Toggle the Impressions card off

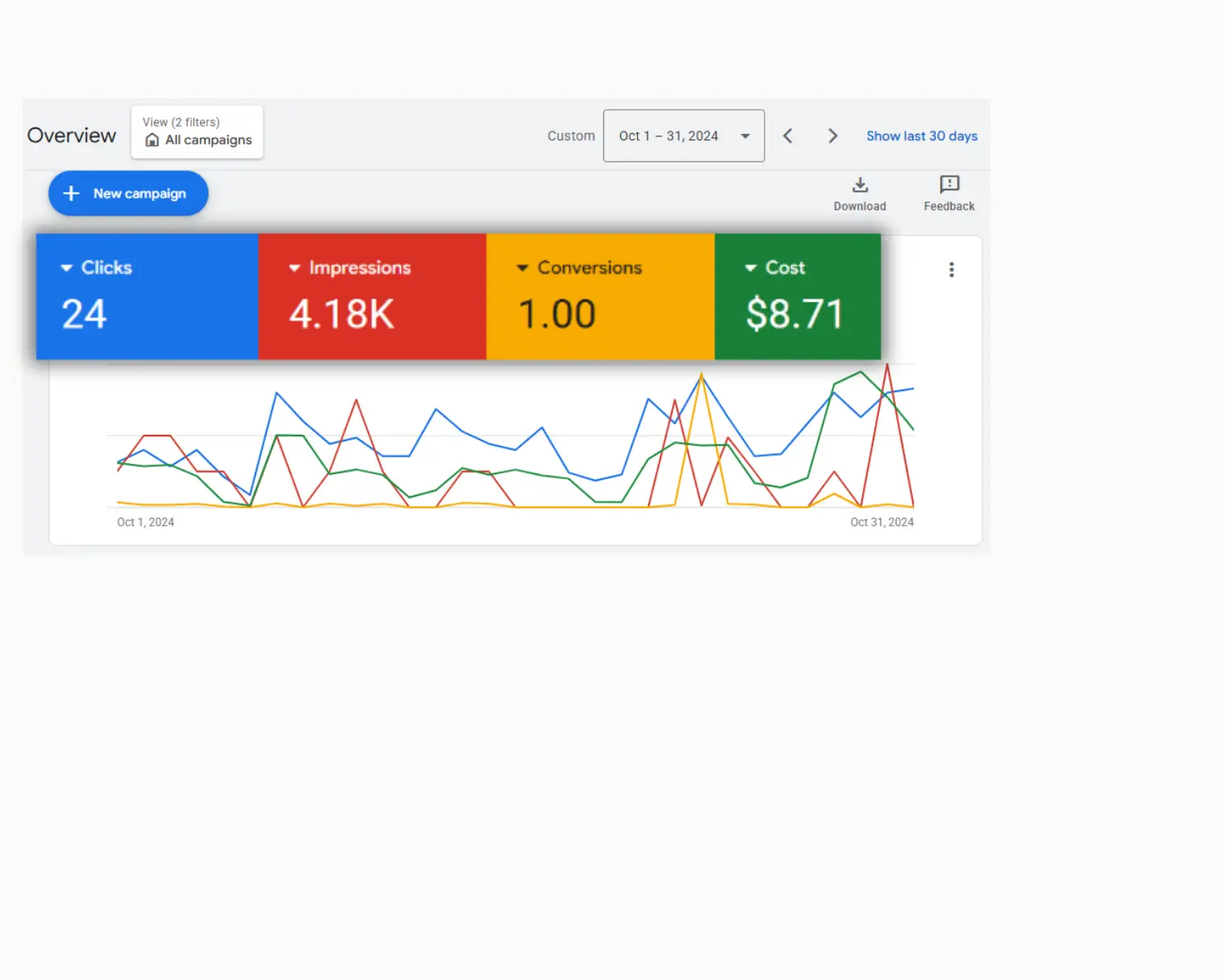pos(371,297)
